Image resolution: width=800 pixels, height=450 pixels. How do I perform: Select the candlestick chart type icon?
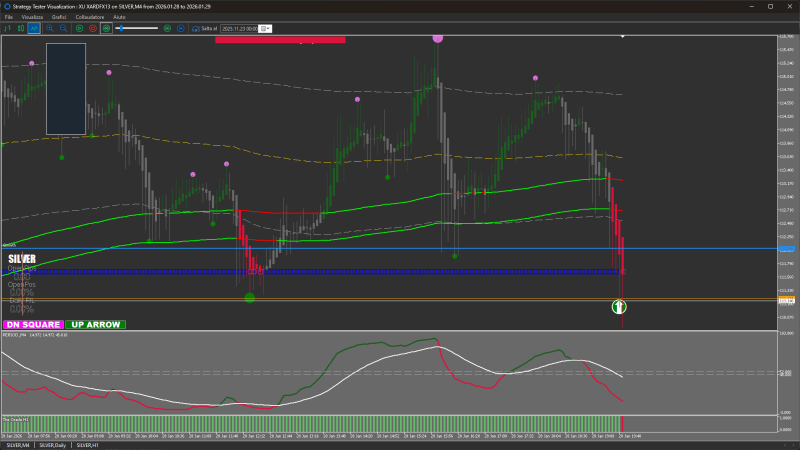point(21,29)
